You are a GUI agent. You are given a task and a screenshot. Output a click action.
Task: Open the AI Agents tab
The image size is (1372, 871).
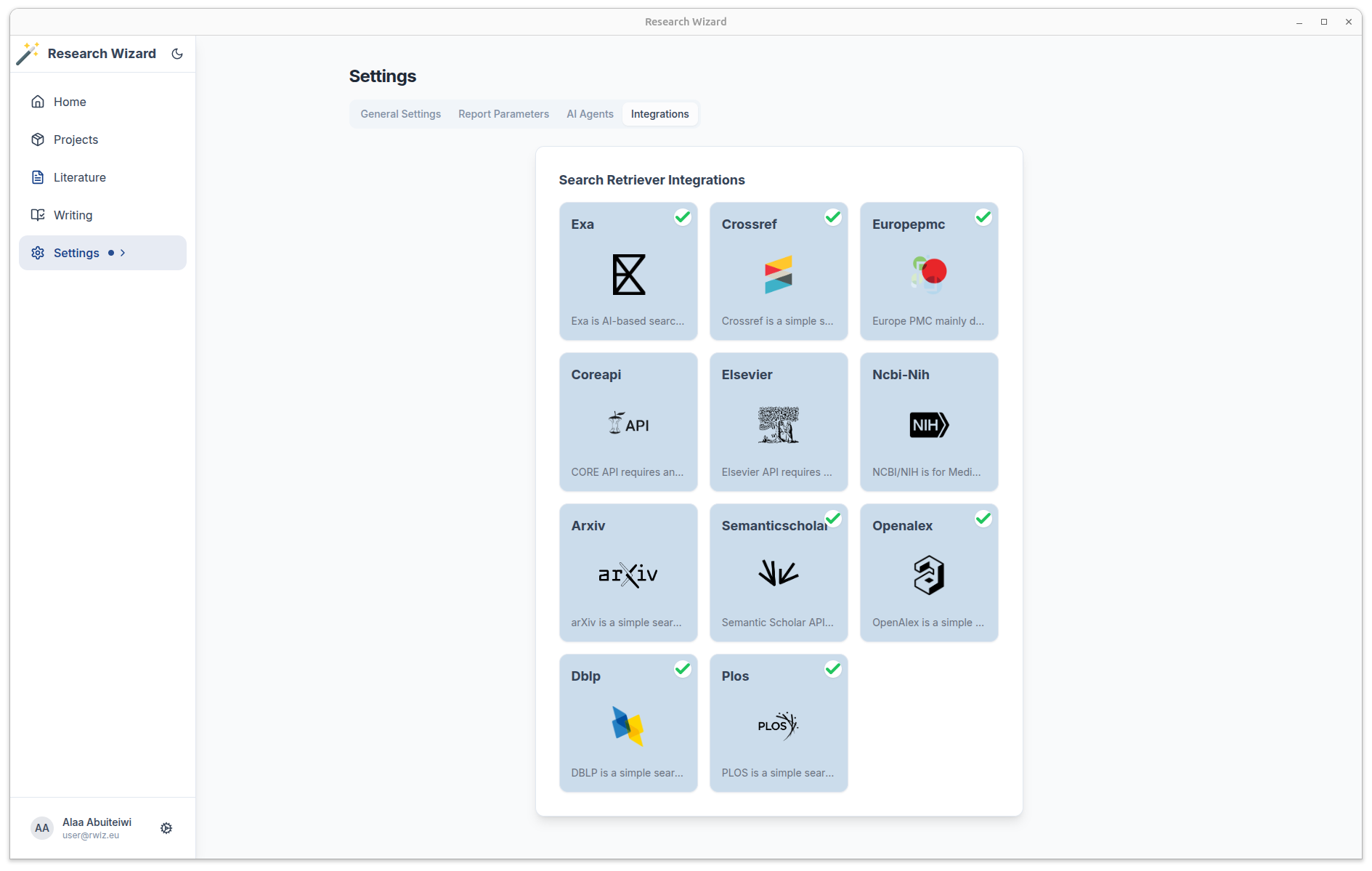[x=590, y=114]
